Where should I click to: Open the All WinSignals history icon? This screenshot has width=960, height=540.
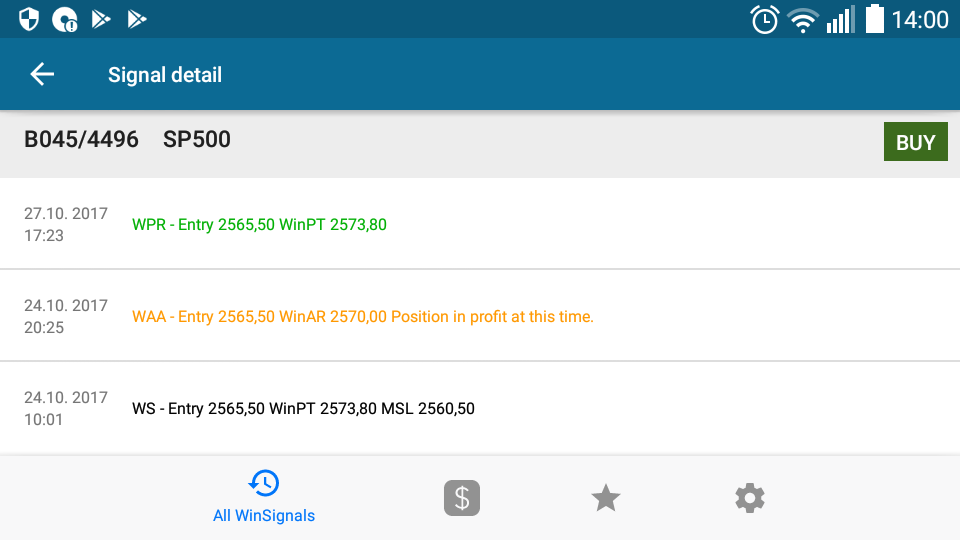[x=264, y=483]
